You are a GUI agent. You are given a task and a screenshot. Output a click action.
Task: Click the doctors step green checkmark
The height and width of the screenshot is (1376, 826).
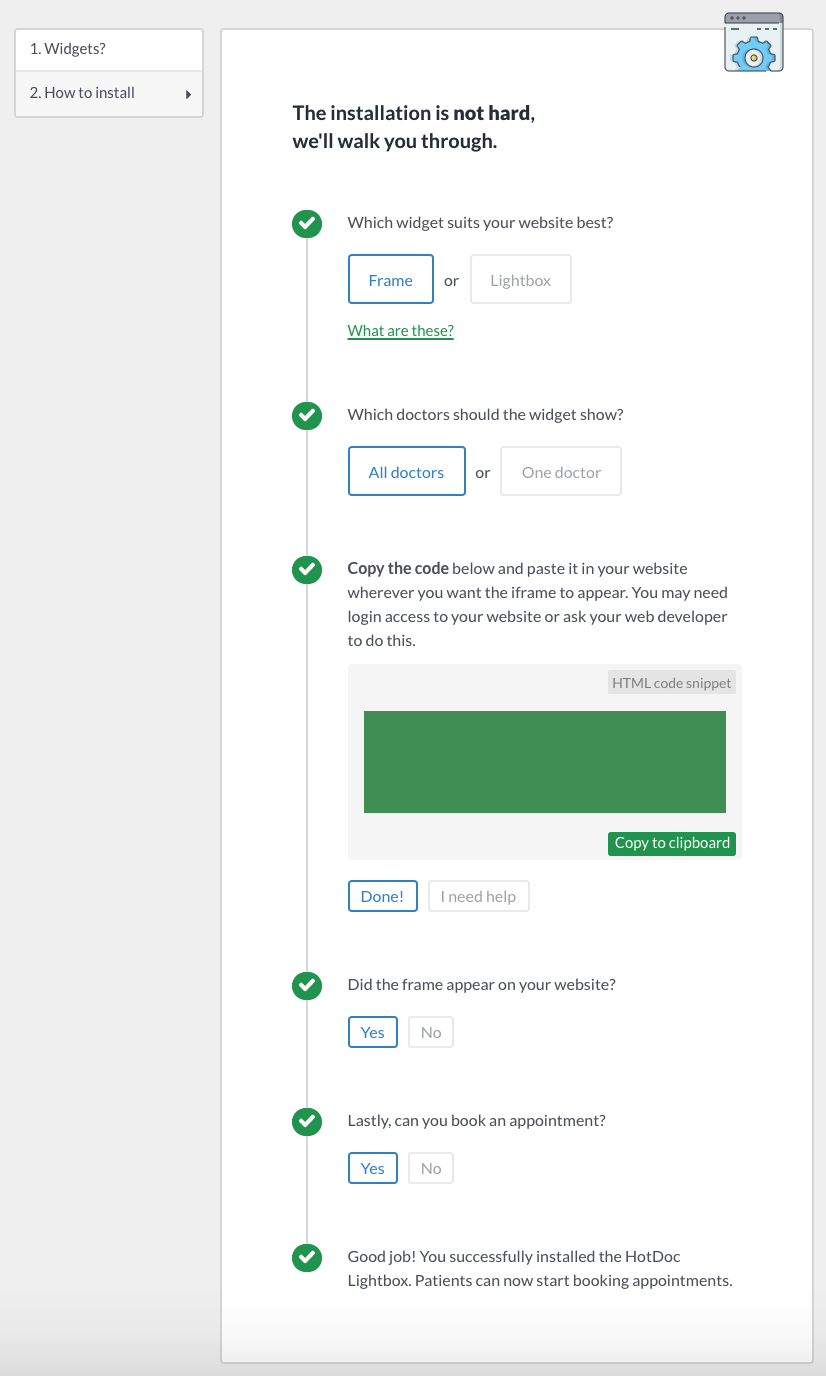coord(307,415)
